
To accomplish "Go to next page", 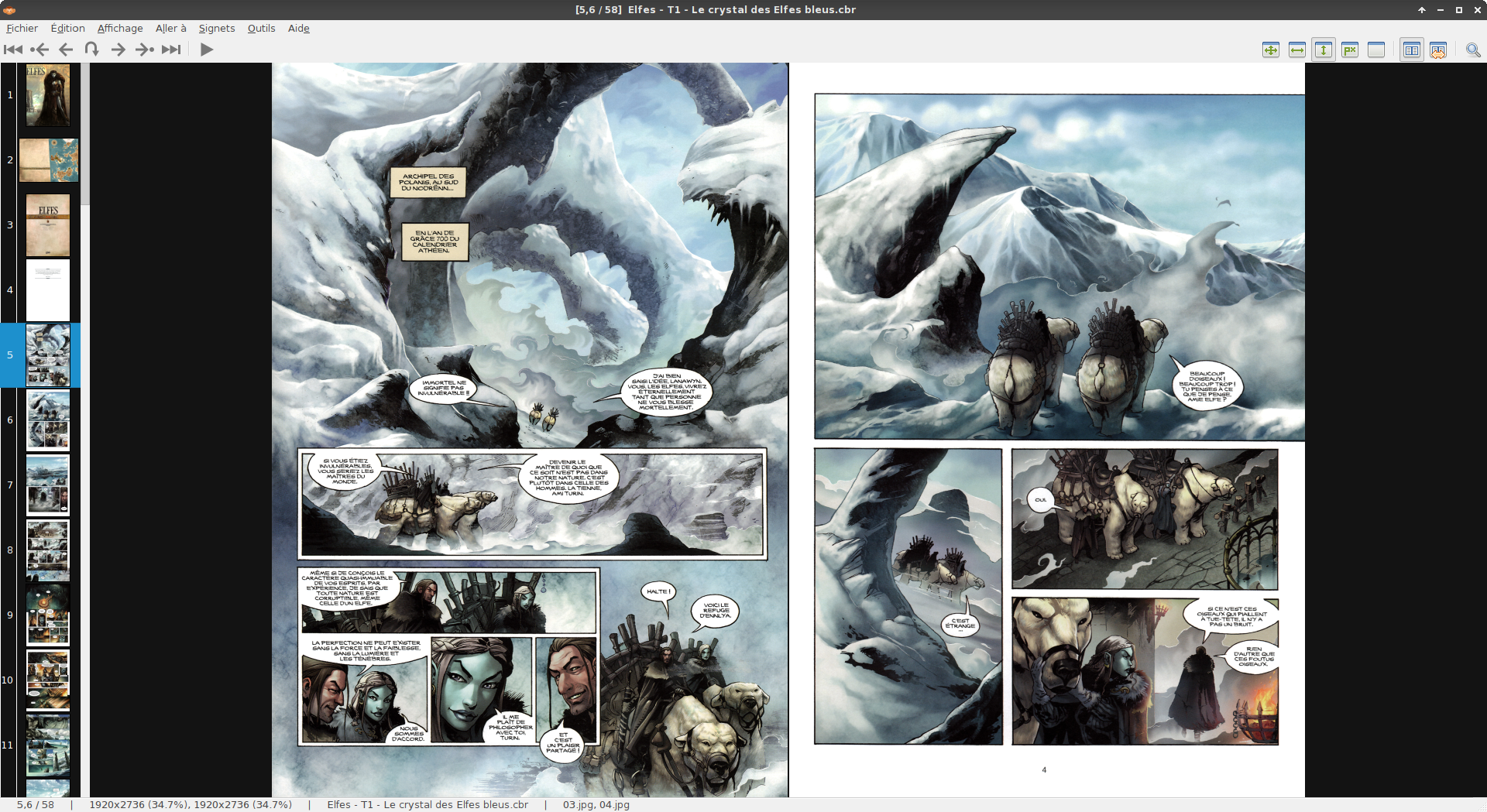I will coord(118,50).
